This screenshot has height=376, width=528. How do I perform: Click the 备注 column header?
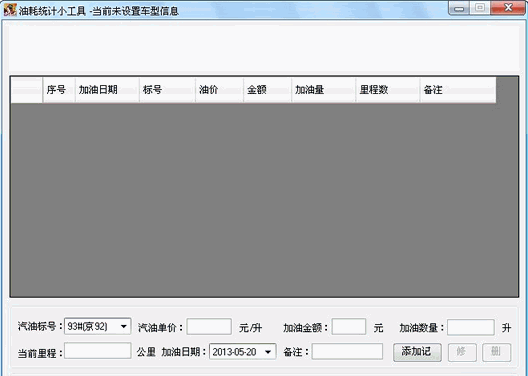pos(458,90)
